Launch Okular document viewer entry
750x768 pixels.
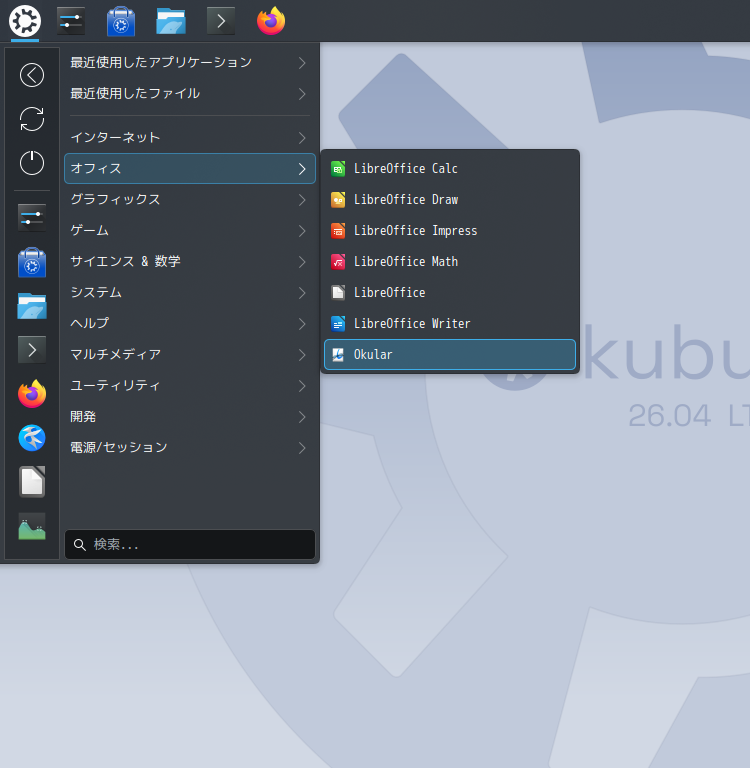450,355
